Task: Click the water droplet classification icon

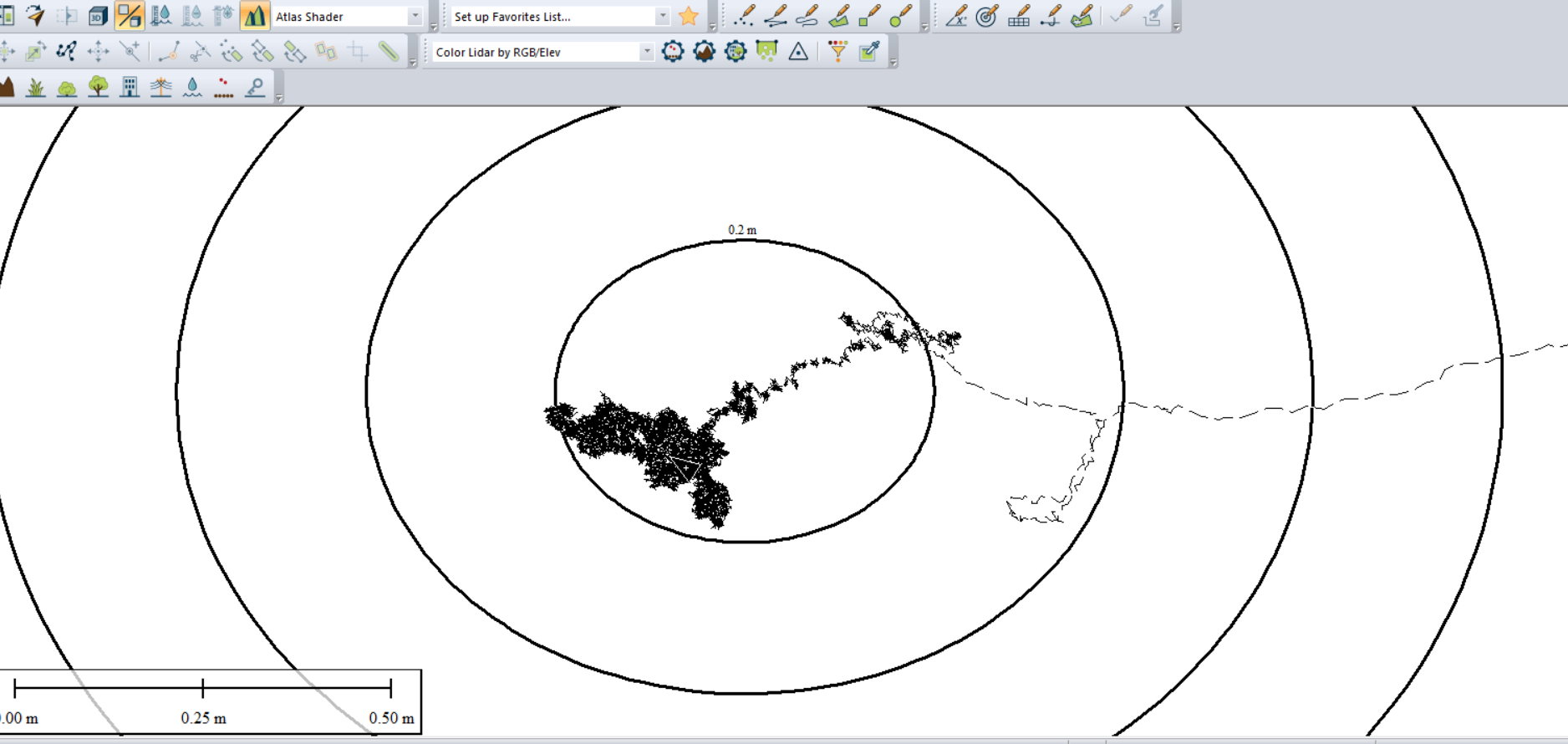Action: pyautogui.click(x=192, y=87)
